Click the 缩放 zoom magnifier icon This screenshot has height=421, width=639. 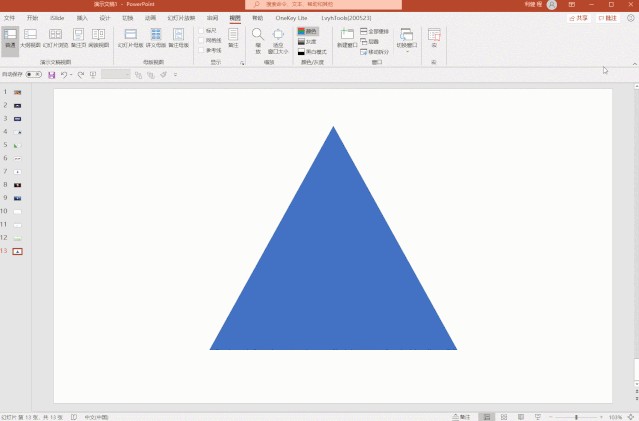[258, 38]
